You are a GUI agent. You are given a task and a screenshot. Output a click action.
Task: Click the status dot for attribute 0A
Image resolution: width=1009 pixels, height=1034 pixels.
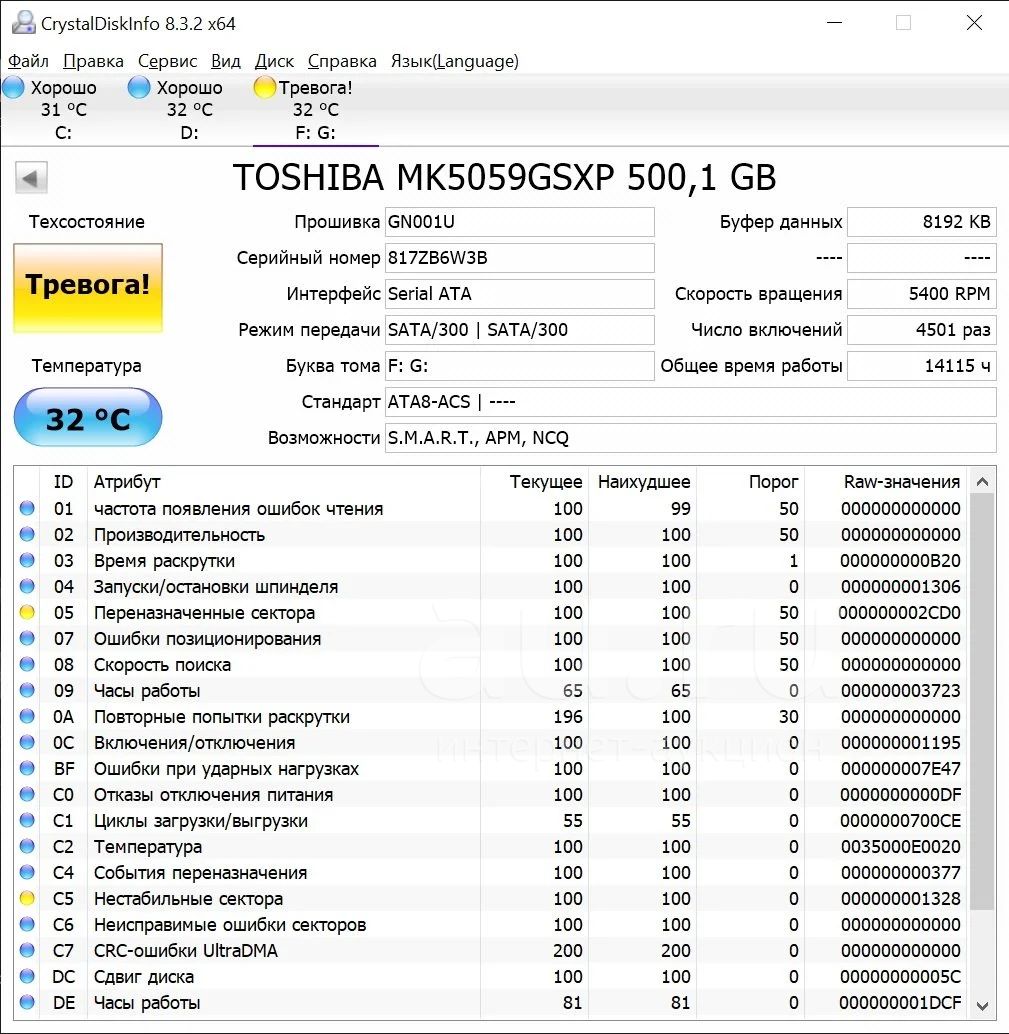(x=27, y=716)
